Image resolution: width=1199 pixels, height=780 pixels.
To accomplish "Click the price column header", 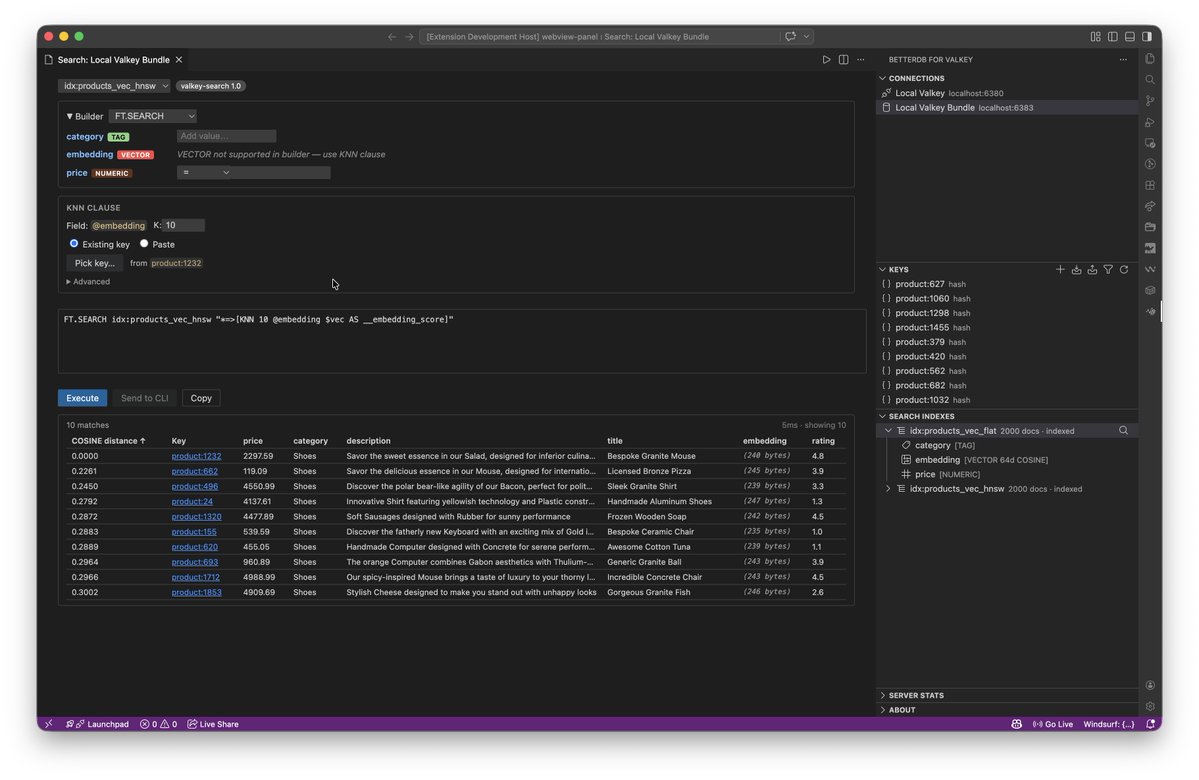I will 252,441.
